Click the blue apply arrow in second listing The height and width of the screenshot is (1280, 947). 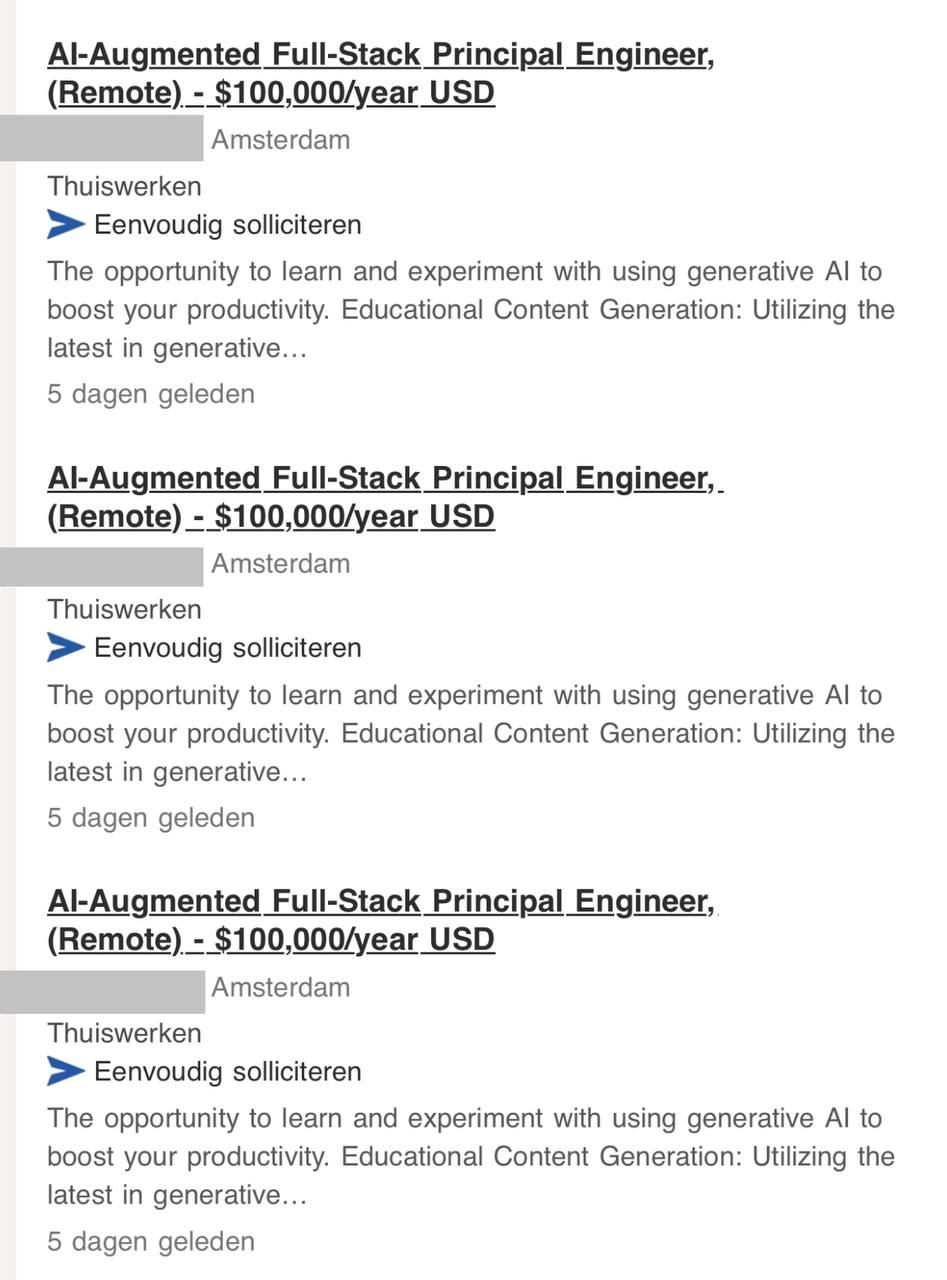(x=65, y=648)
